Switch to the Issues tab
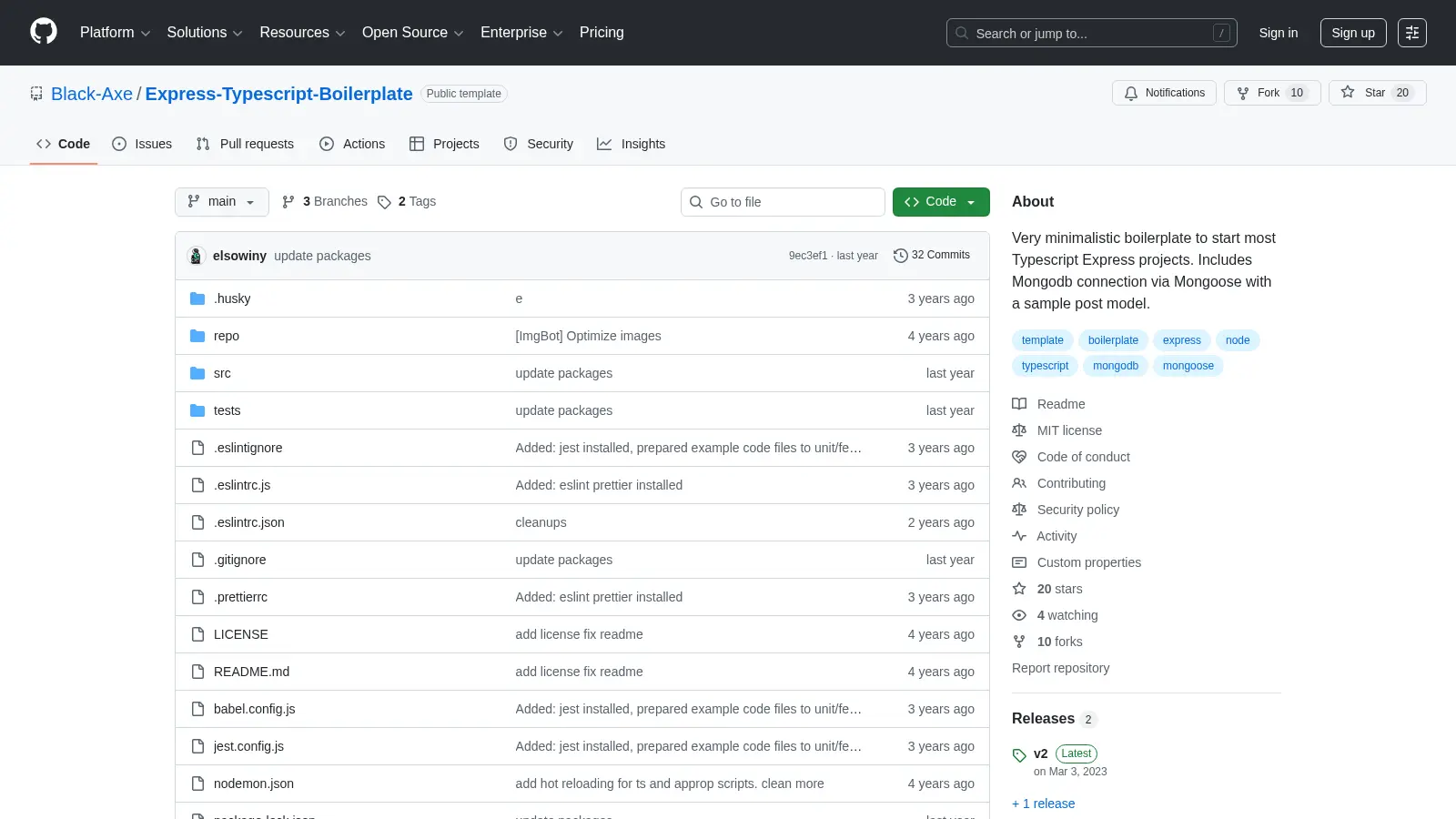 click(x=142, y=144)
